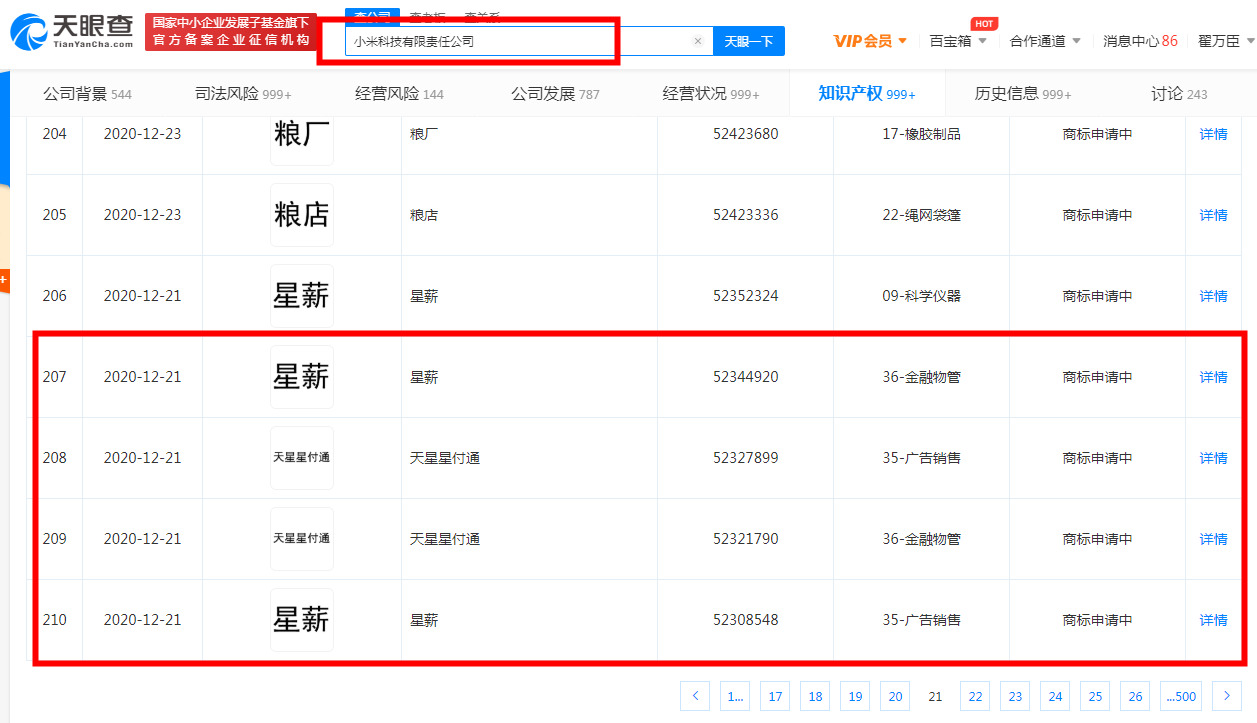Switch to the 公司发展 tab
The width and height of the screenshot is (1257, 723).
[x=555, y=94]
